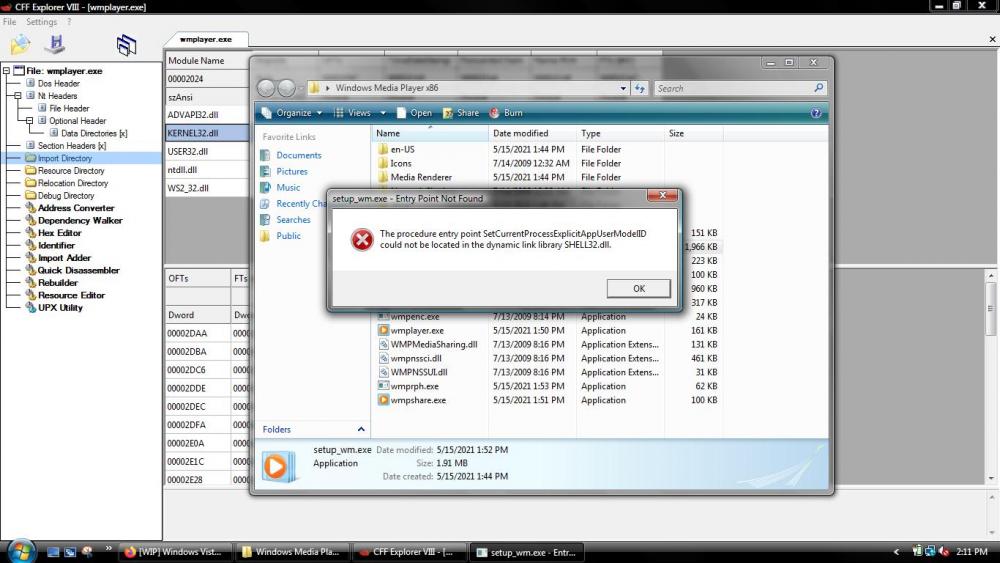
Task: Open Address Converter tool
Action: pos(75,208)
